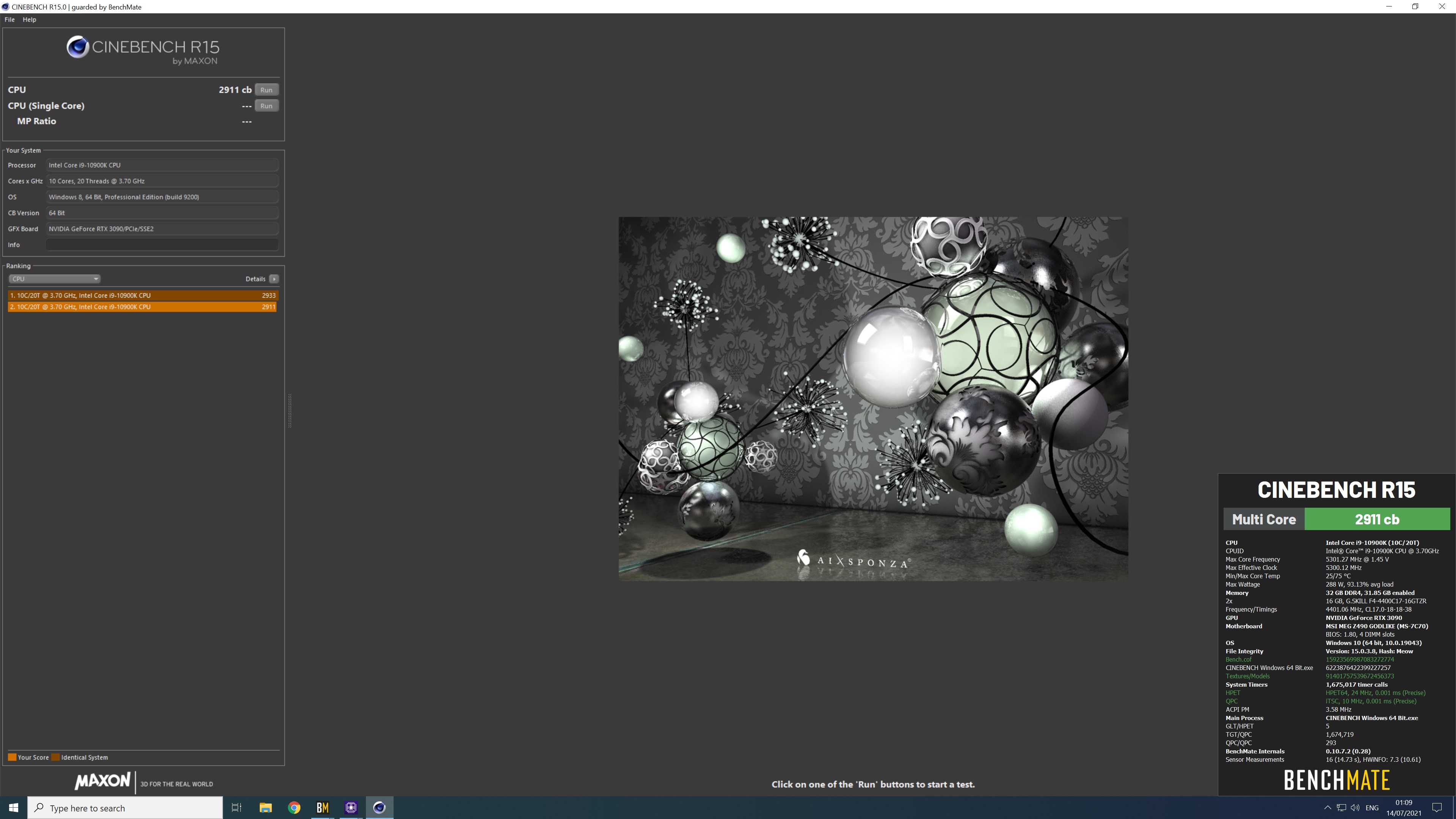Click the CB Version 64 Bit field

coord(162,213)
